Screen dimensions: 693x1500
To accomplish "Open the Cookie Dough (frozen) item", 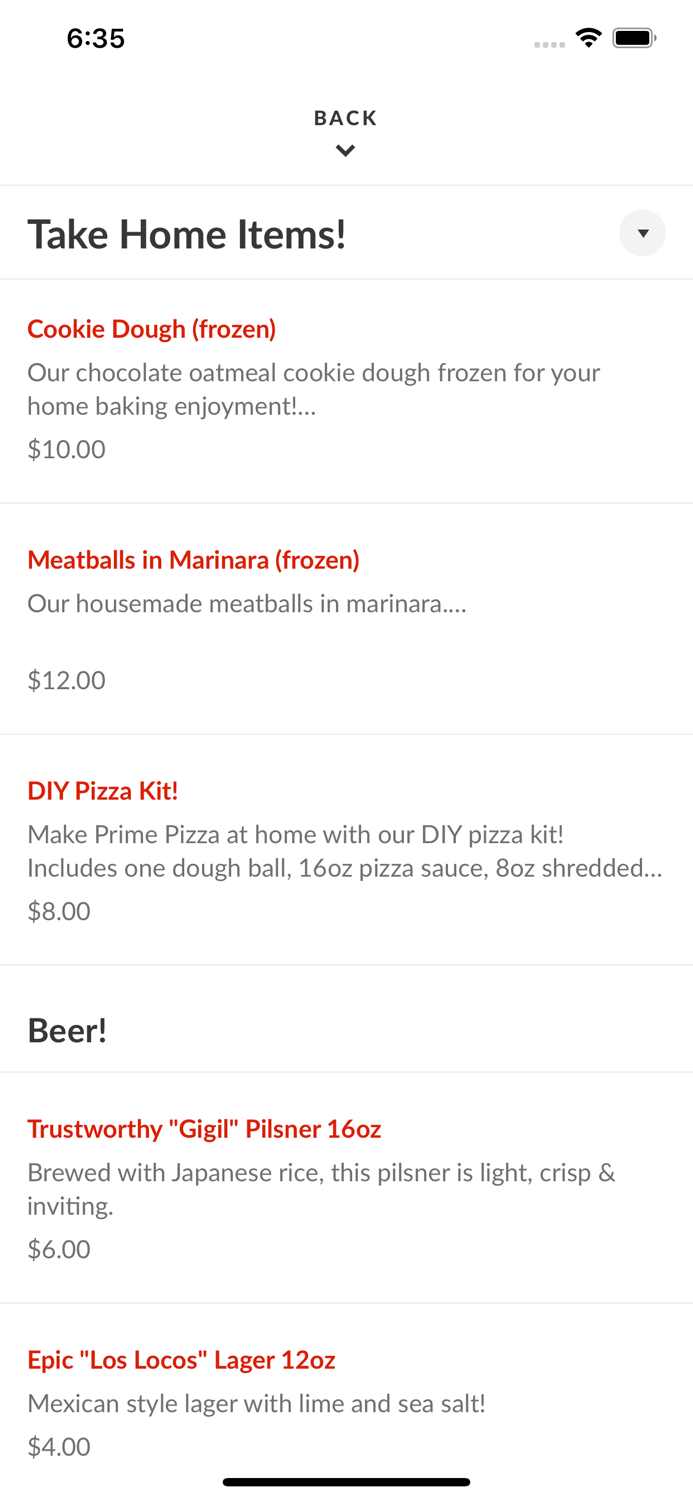I will pos(151,329).
